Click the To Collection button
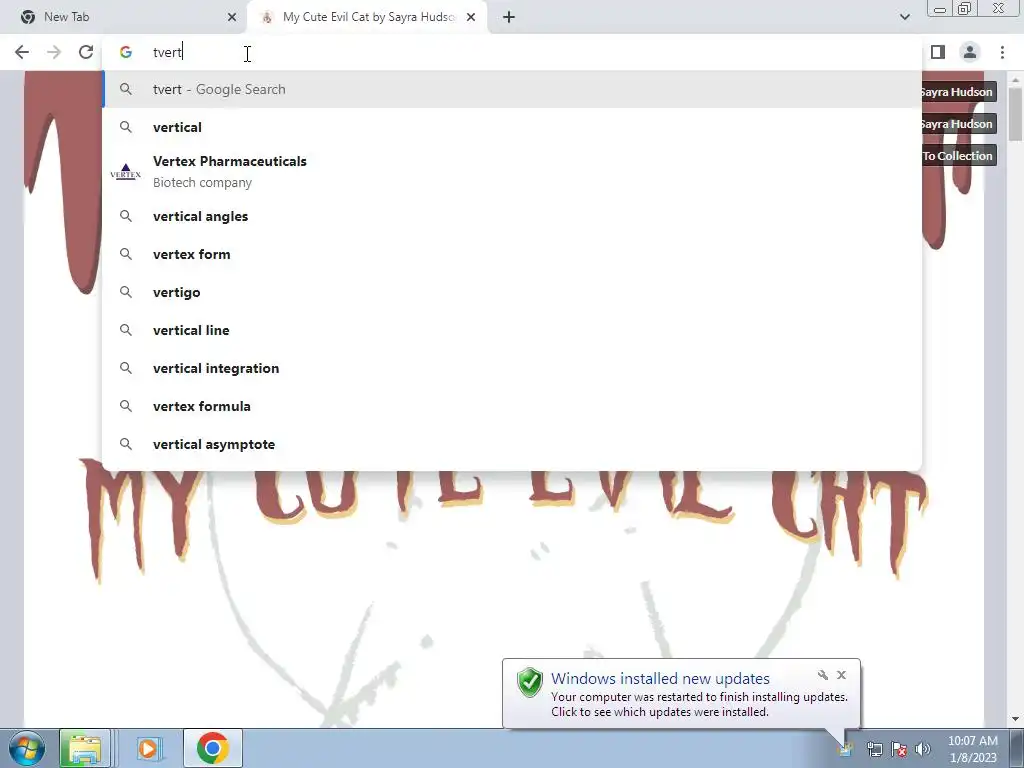This screenshot has width=1024, height=768. 958,156
